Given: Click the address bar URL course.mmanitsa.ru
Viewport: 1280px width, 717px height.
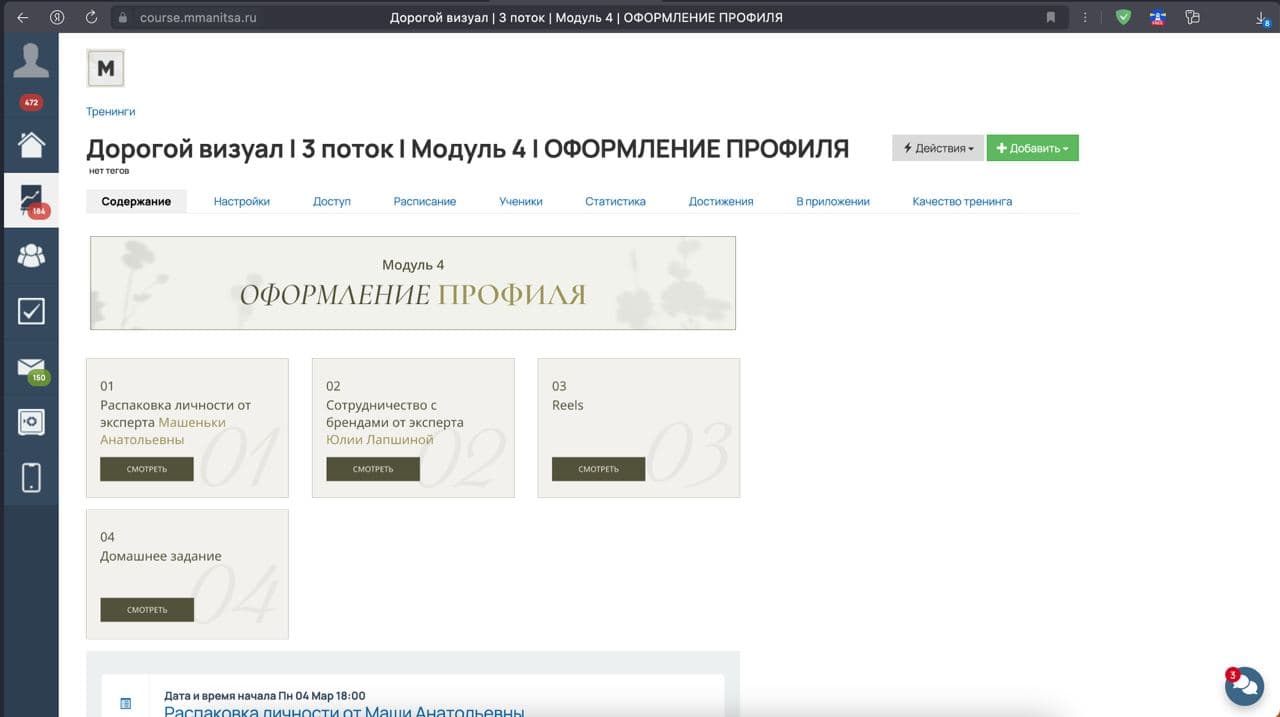Looking at the screenshot, I should pyautogui.click(x=198, y=17).
